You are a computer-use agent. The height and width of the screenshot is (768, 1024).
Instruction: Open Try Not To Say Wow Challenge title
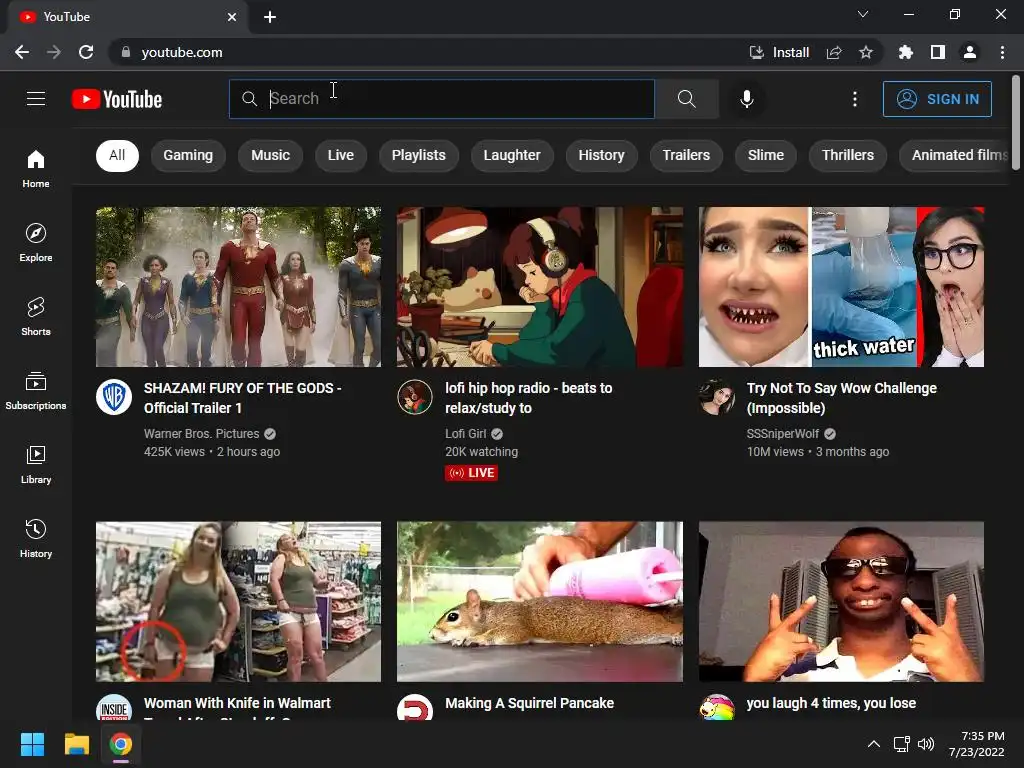click(x=842, y=398)
